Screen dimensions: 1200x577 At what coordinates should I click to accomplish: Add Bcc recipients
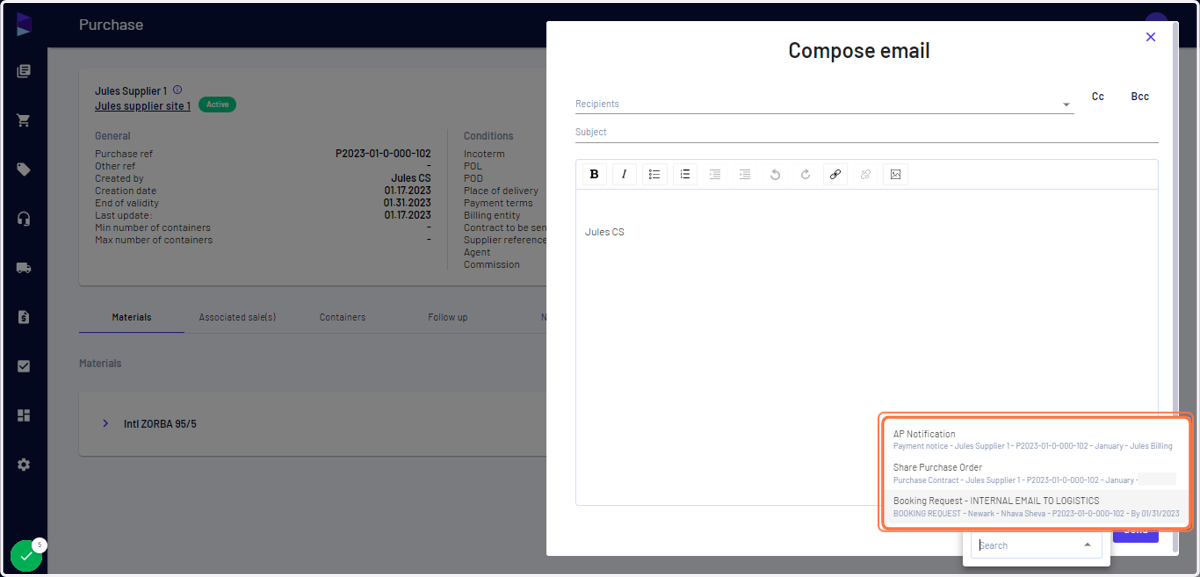1140,97
